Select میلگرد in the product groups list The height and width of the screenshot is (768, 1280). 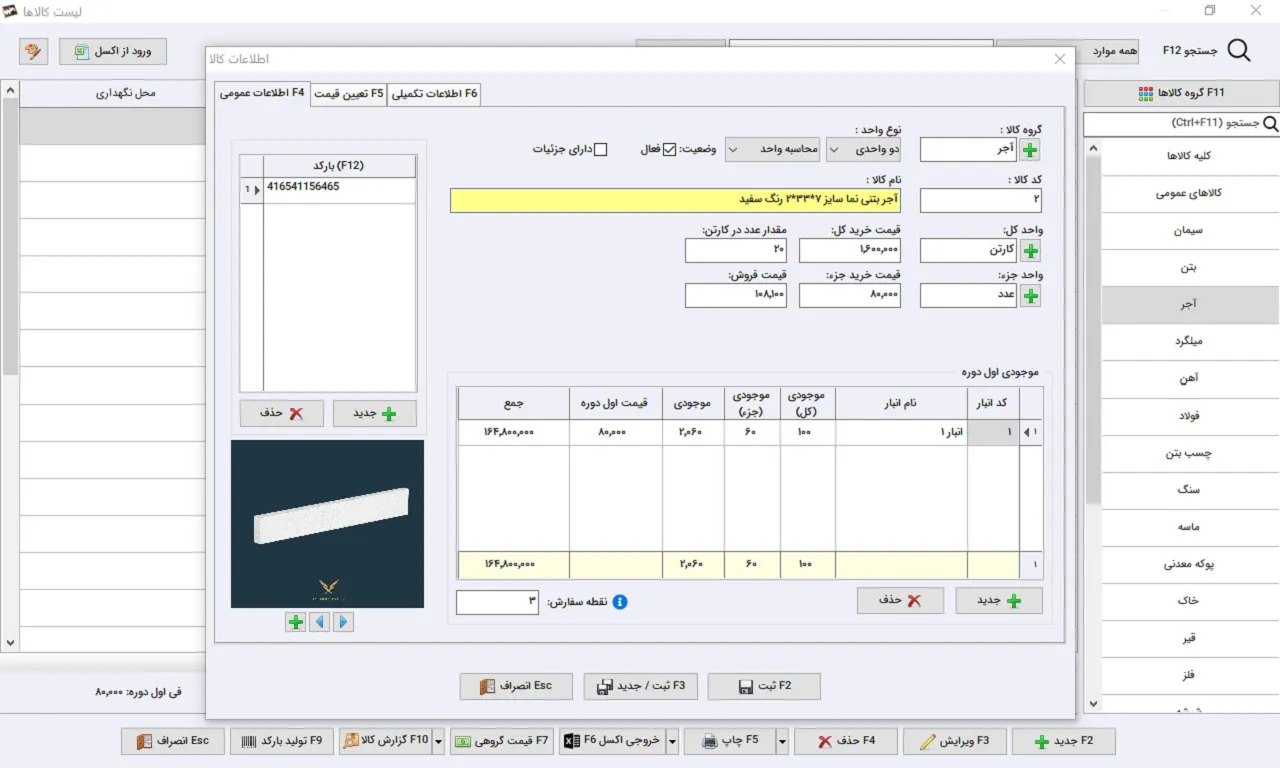point(1190,342)
